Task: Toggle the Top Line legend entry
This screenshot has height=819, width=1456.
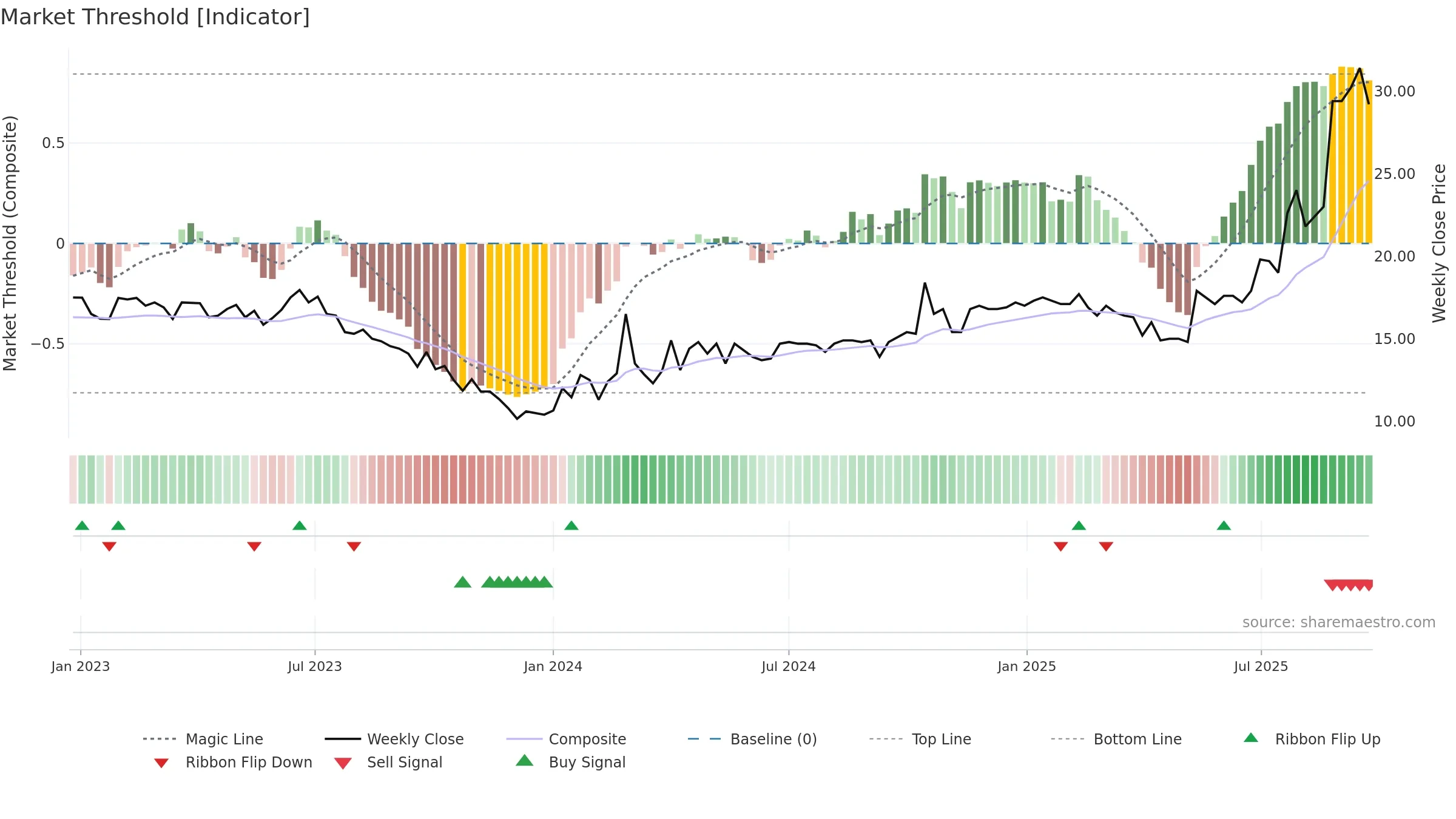Action: pyautogui.click(x=920, y=739)
